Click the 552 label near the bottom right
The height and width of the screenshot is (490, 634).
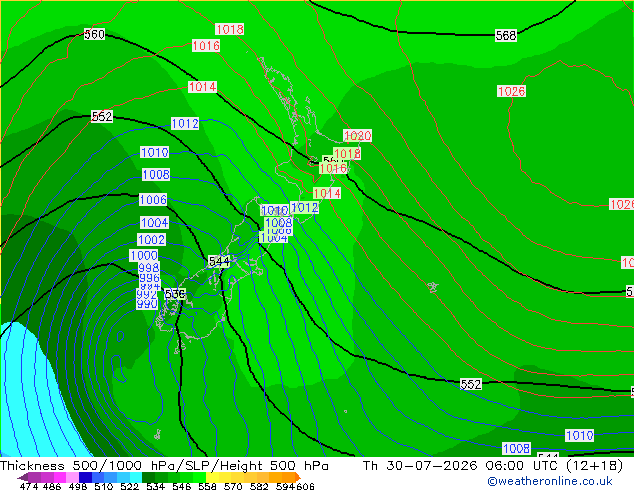[471, 384]
